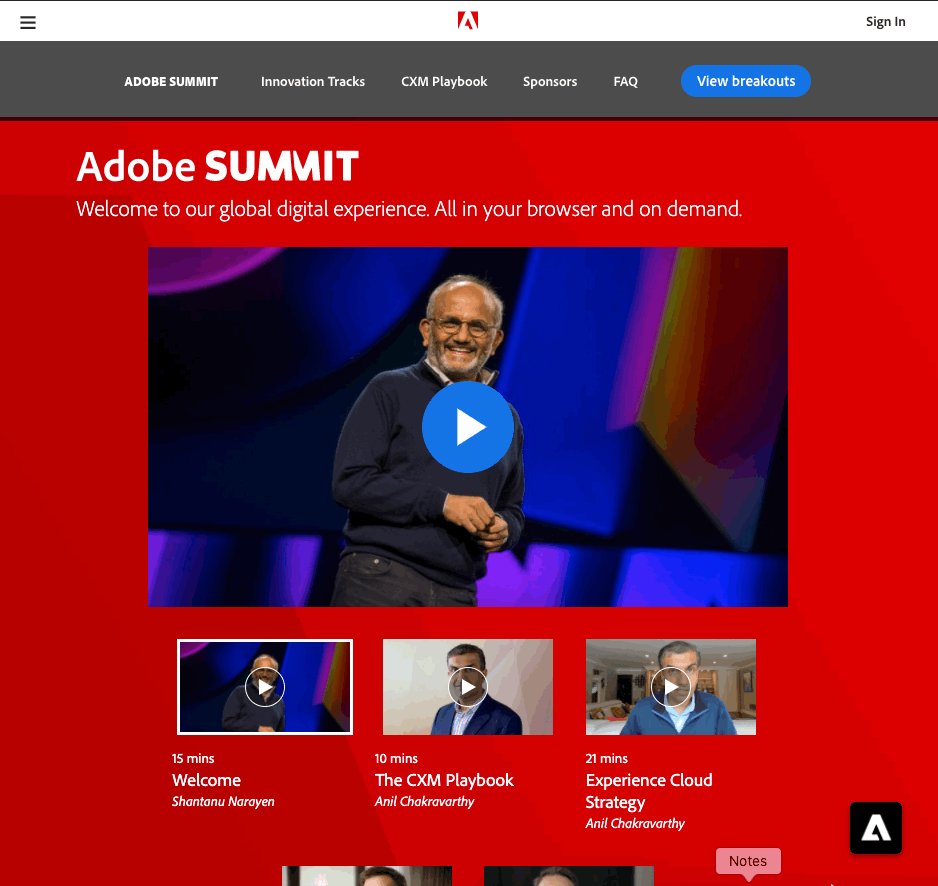Open the CXM Playbook nav item

(444, 81)
